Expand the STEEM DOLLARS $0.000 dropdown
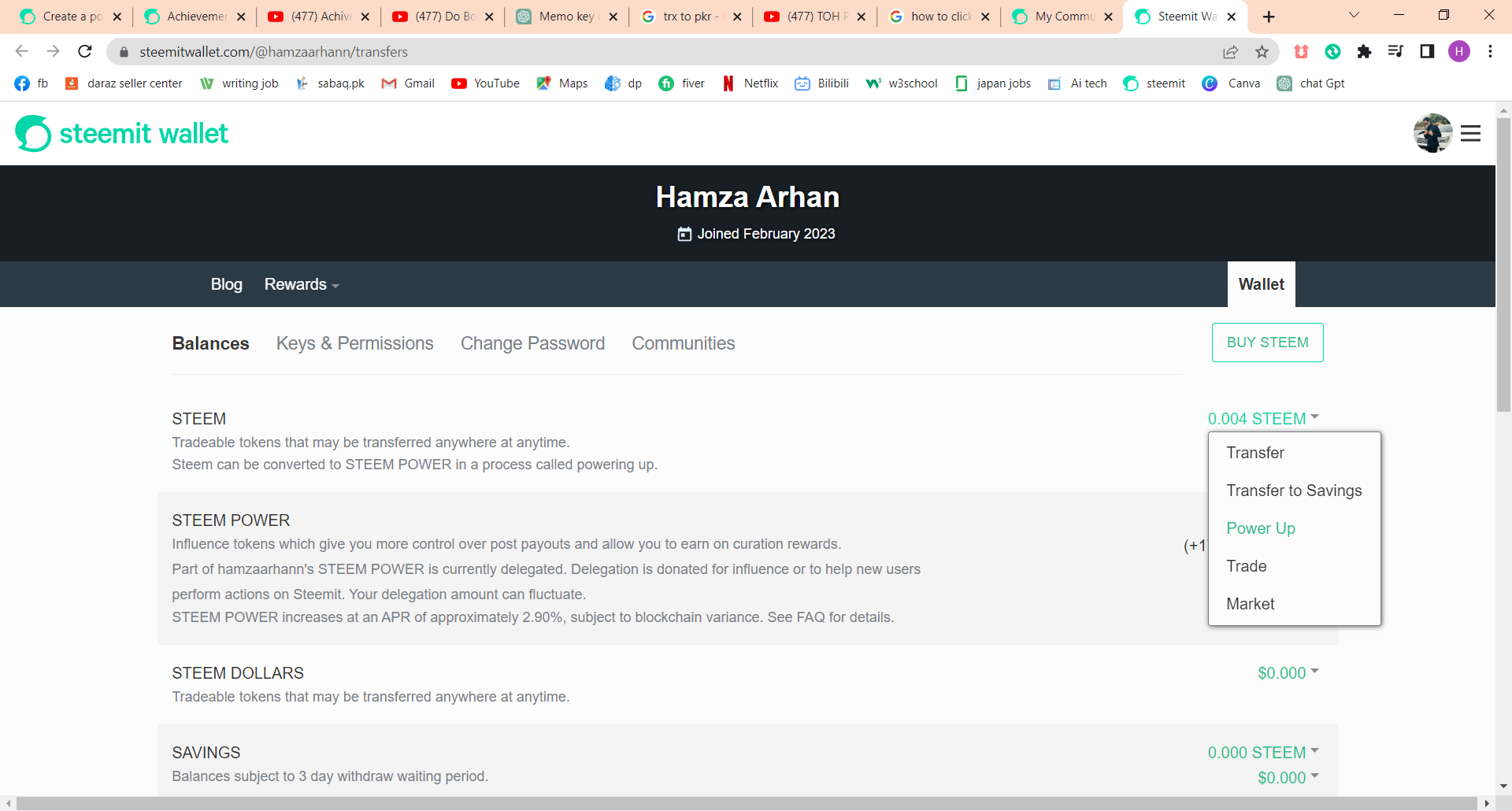Screen dimensions: 1512x811 [1288, 673]
